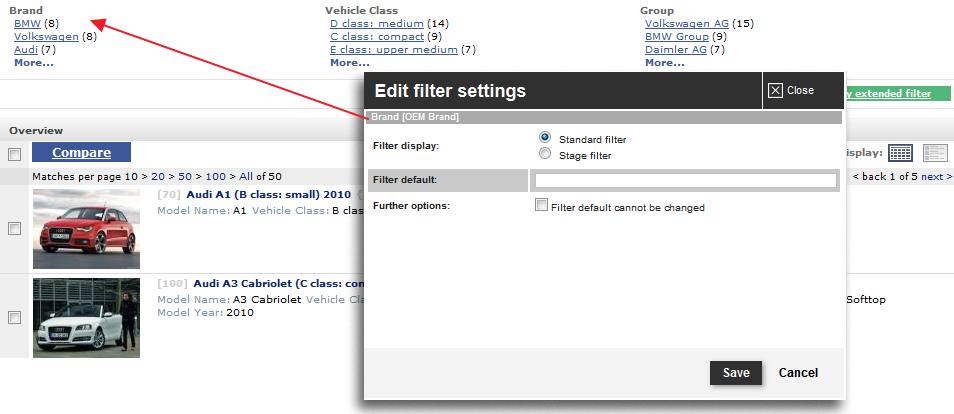Screen dimensions: 954x414
Task: Open the red Audi A1 thumbnail
Action: click(x=86, y=228)
